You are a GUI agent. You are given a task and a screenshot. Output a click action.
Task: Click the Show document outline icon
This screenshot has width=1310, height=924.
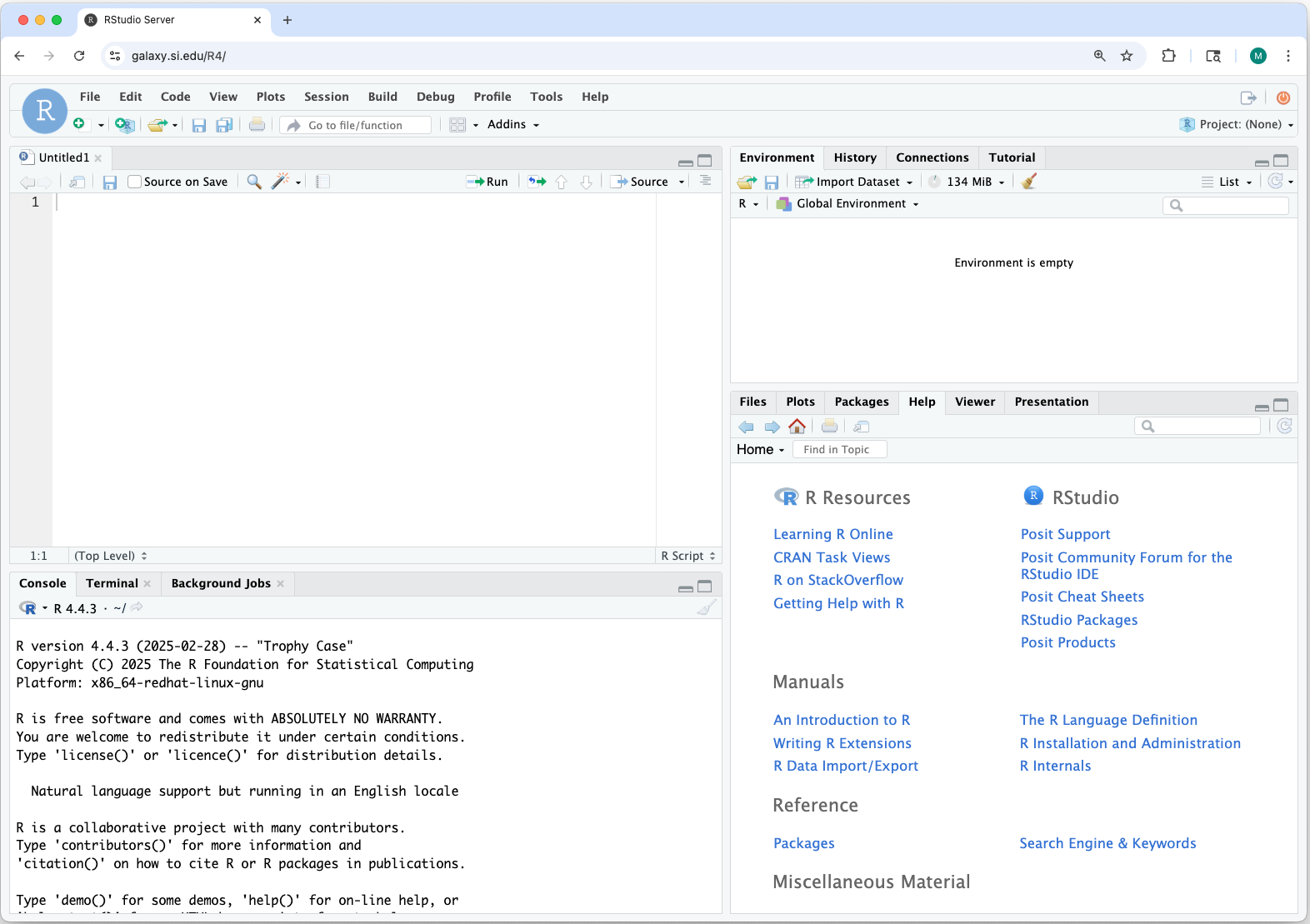tap(706, 181)
